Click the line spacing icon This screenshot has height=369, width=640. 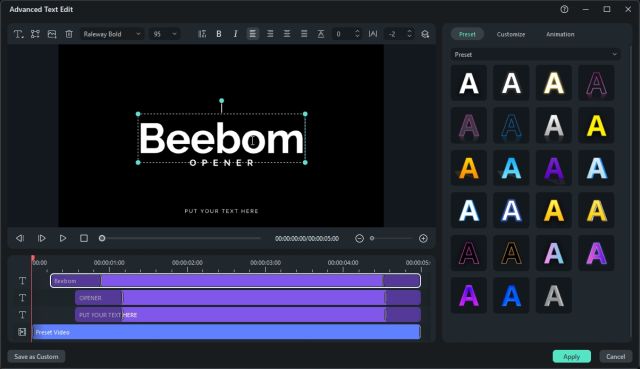pyautogui.click(x=202, y=34)
